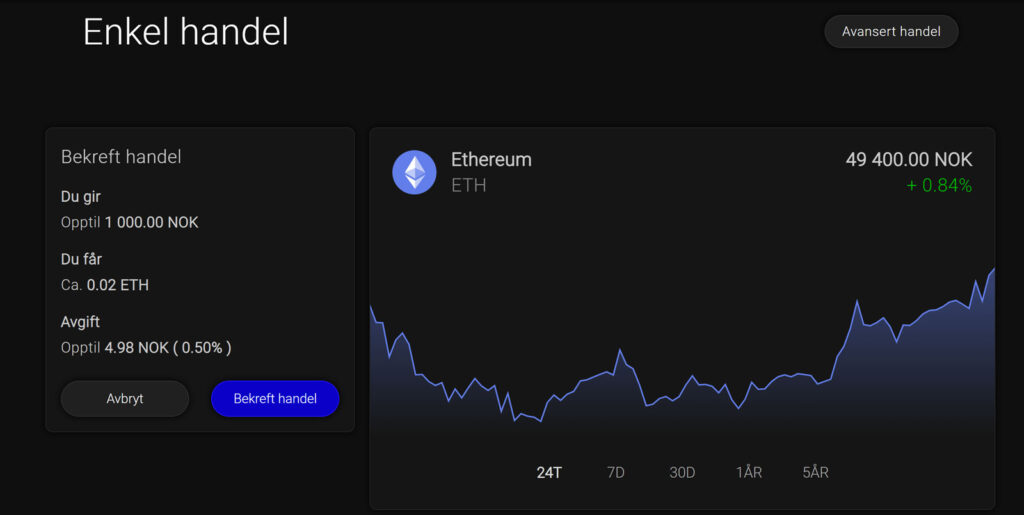
Task: Click the ETH ticker symbol under Ethereum
Action: pos(468,185)
